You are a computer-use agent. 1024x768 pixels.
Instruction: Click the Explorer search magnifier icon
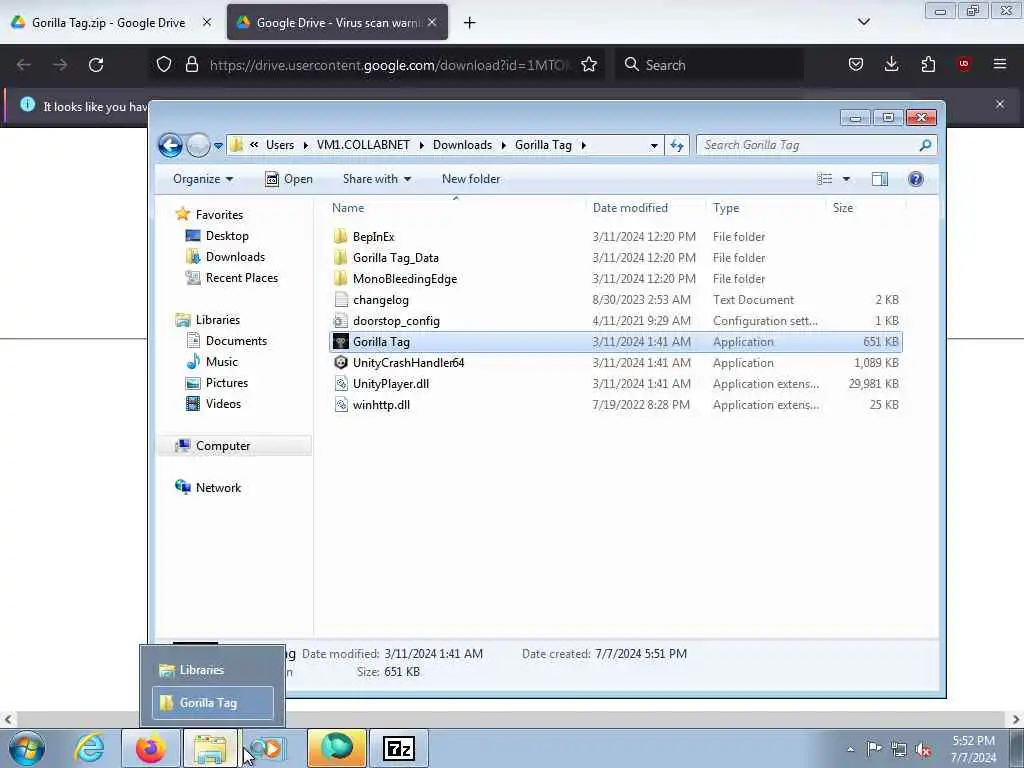point(925,145)
